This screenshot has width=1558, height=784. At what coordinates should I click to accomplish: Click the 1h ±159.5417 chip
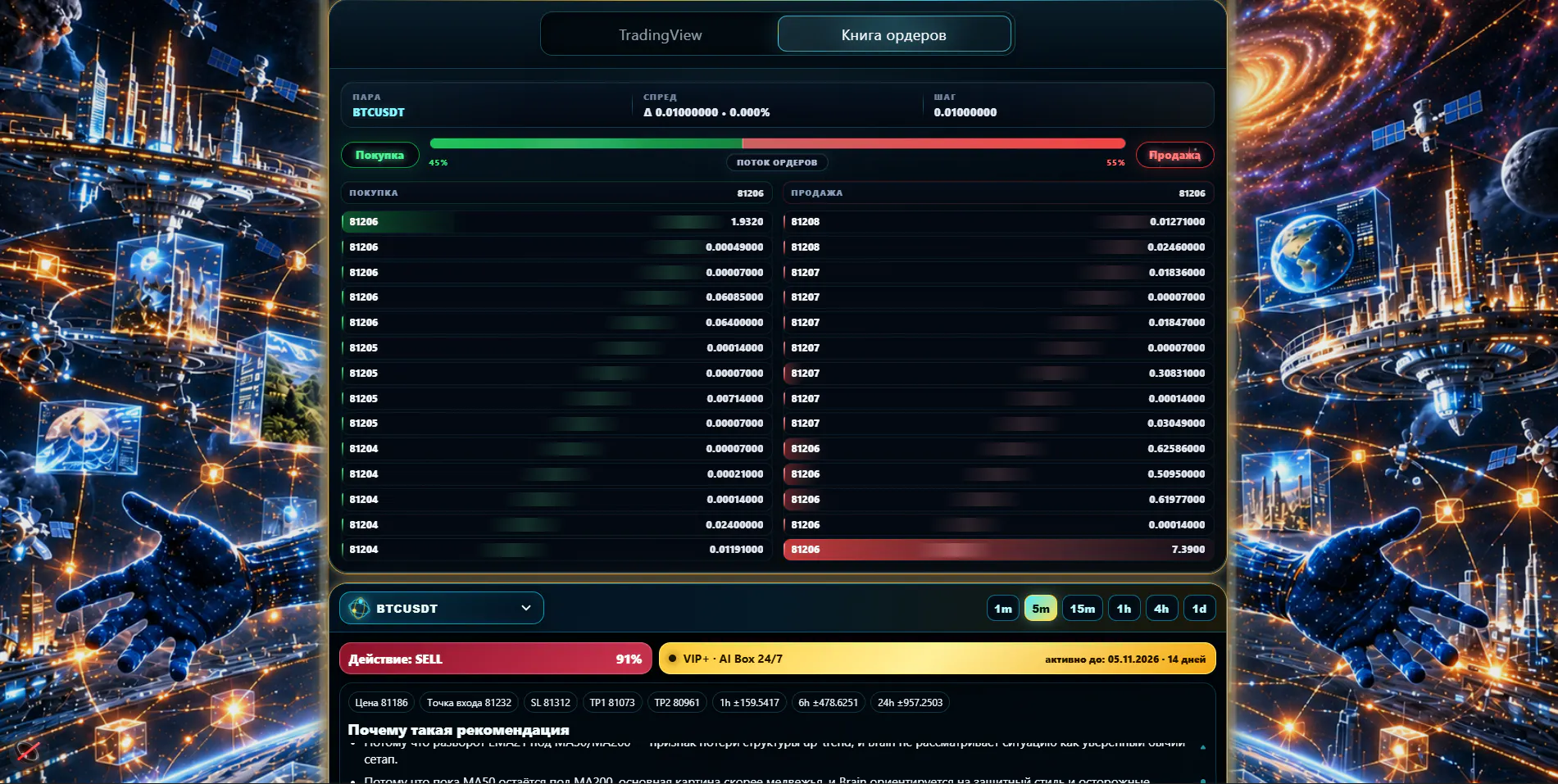[x=749, y=702]
